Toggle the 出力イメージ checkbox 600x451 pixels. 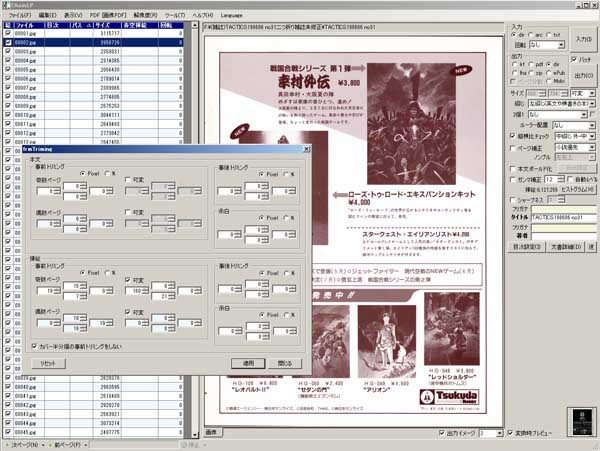tap(442, 433)
